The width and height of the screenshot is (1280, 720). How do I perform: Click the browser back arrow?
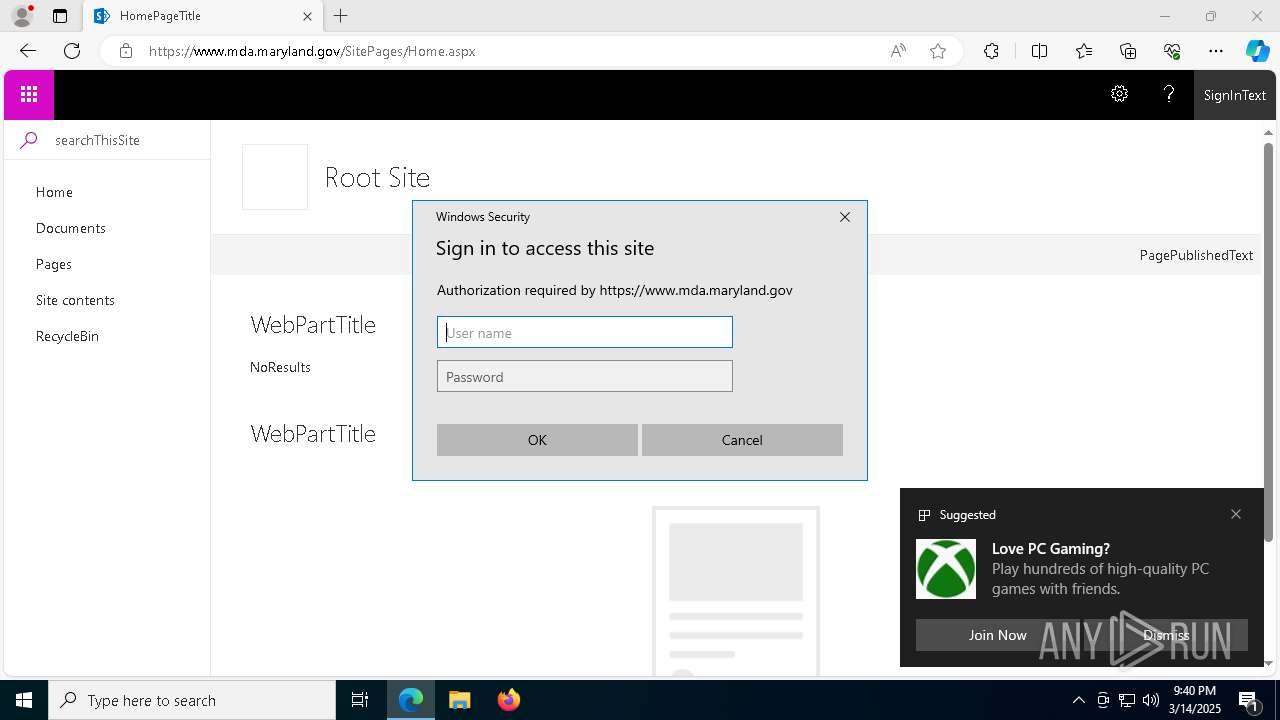pos(27,51)
